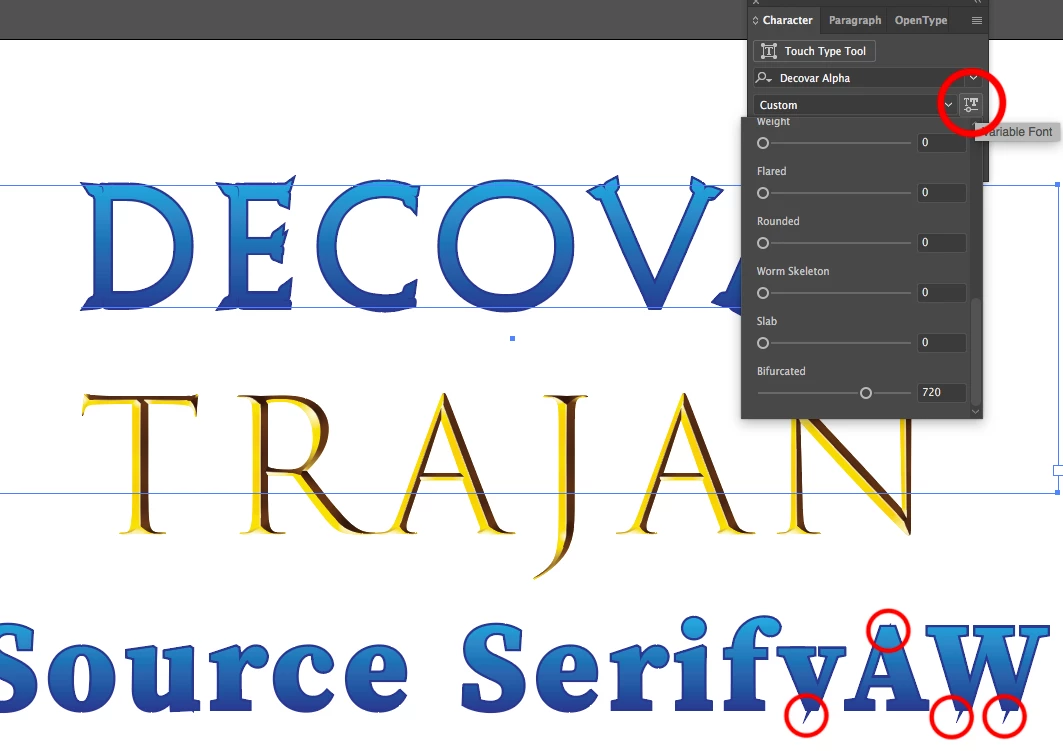Screen dimensions: 1063x751
Task: Click the Variable Font icon button
Action: click(971, 104)
